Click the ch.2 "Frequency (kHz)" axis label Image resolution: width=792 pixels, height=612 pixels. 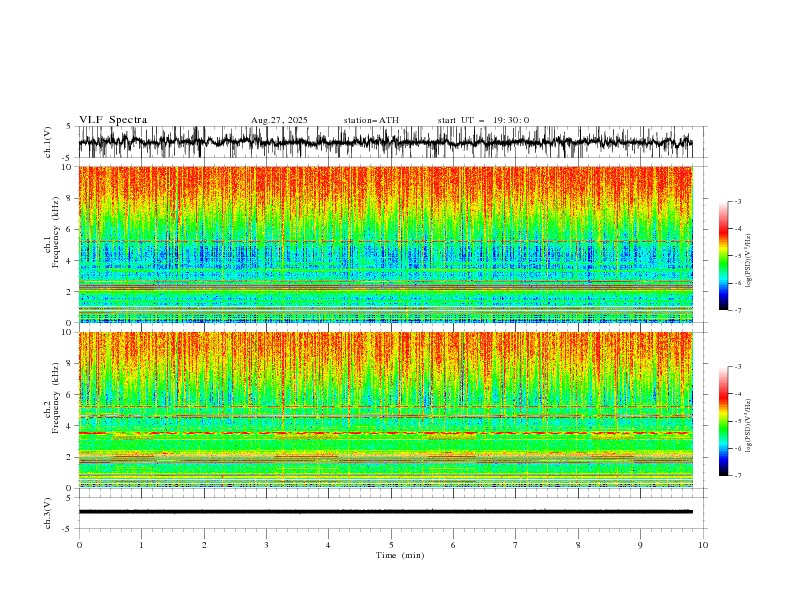(x=56, y=398)
